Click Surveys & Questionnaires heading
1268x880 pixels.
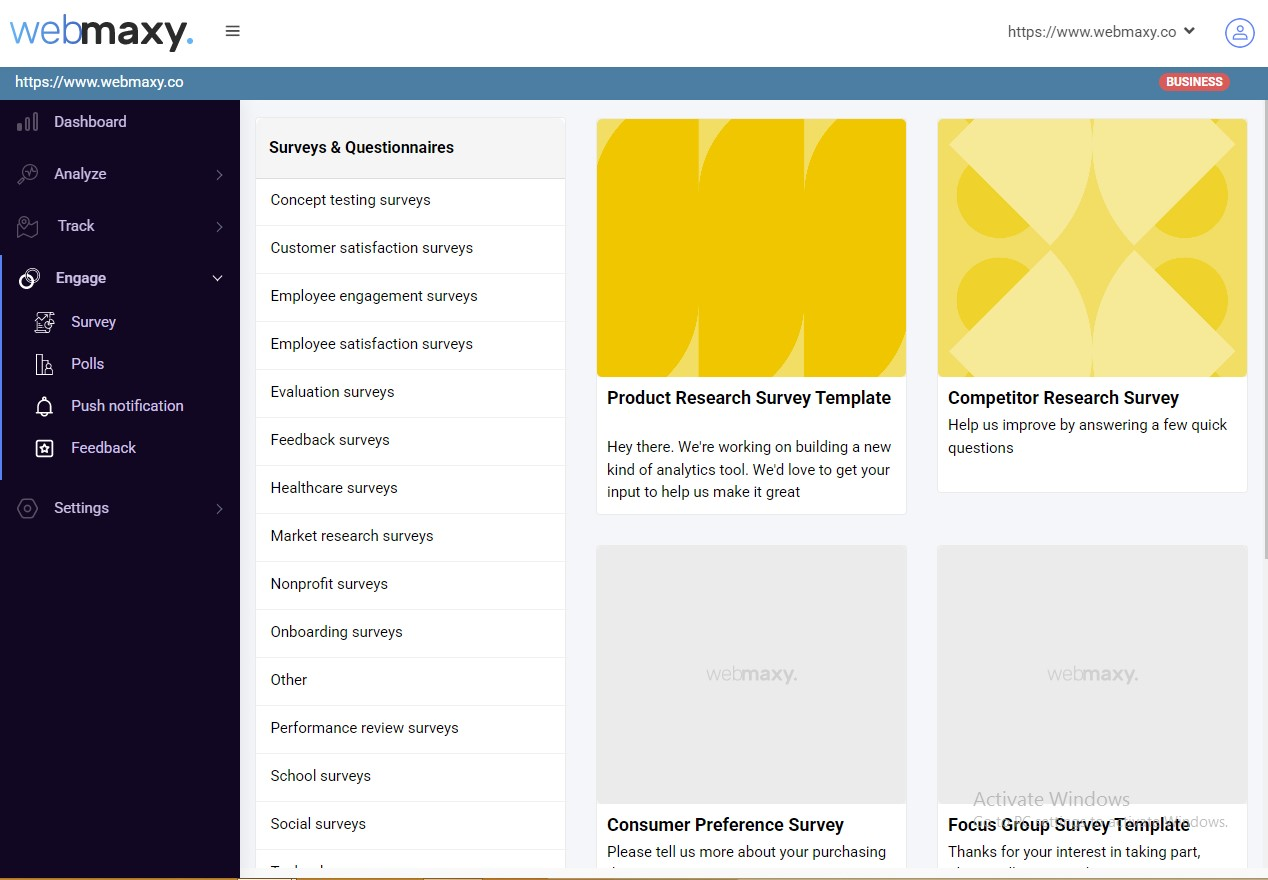click(x=361, y=147)
